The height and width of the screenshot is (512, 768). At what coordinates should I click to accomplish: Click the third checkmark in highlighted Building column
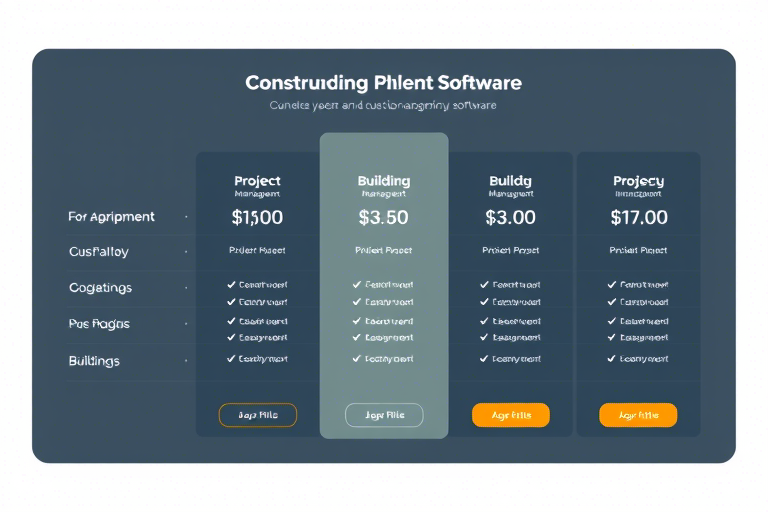(357, 321)
